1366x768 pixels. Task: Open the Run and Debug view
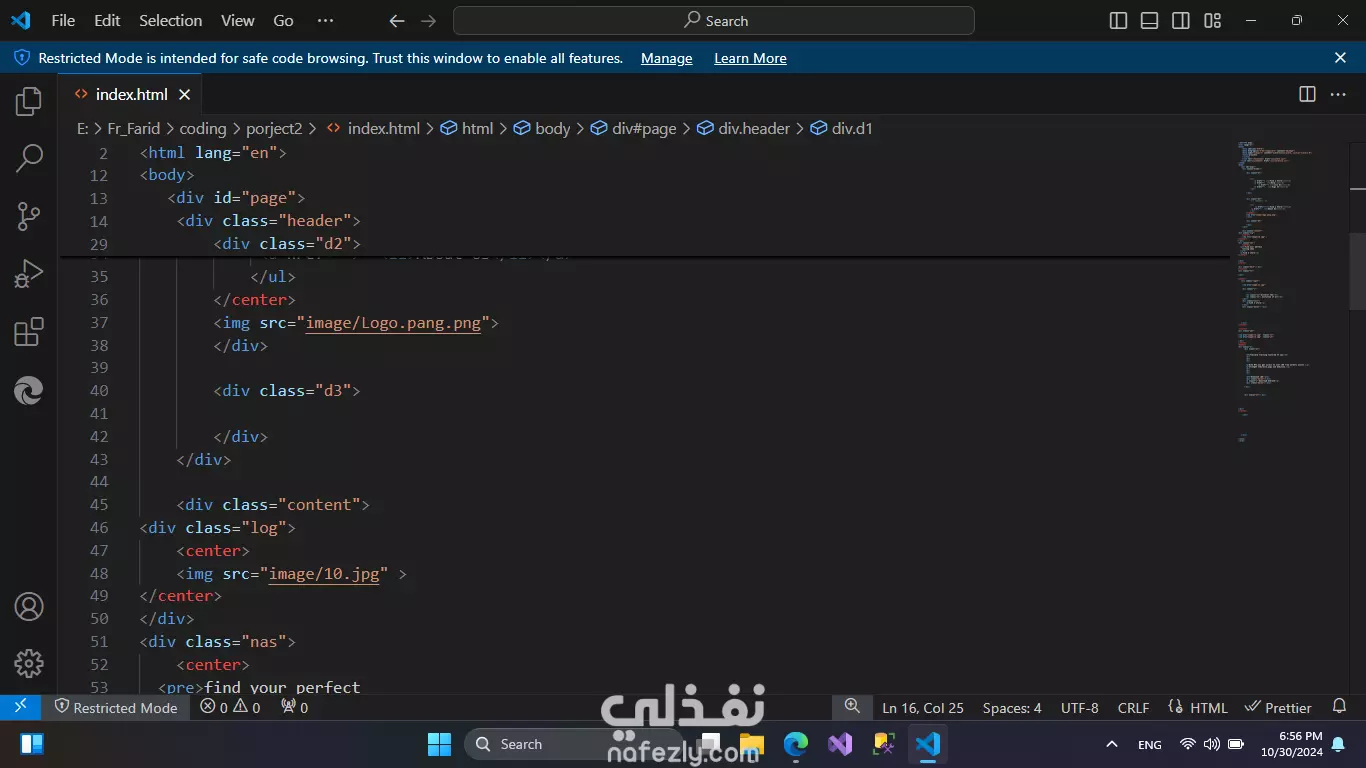(x=29, y=273)
